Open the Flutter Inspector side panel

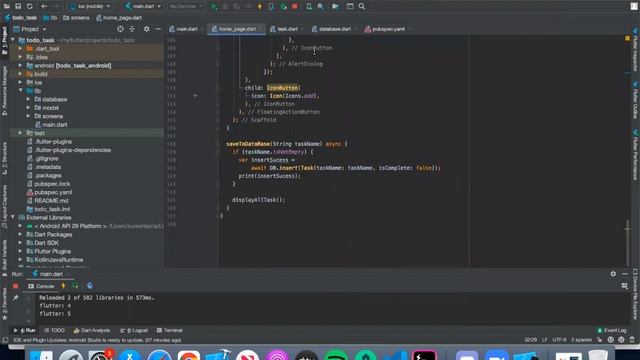636,49
